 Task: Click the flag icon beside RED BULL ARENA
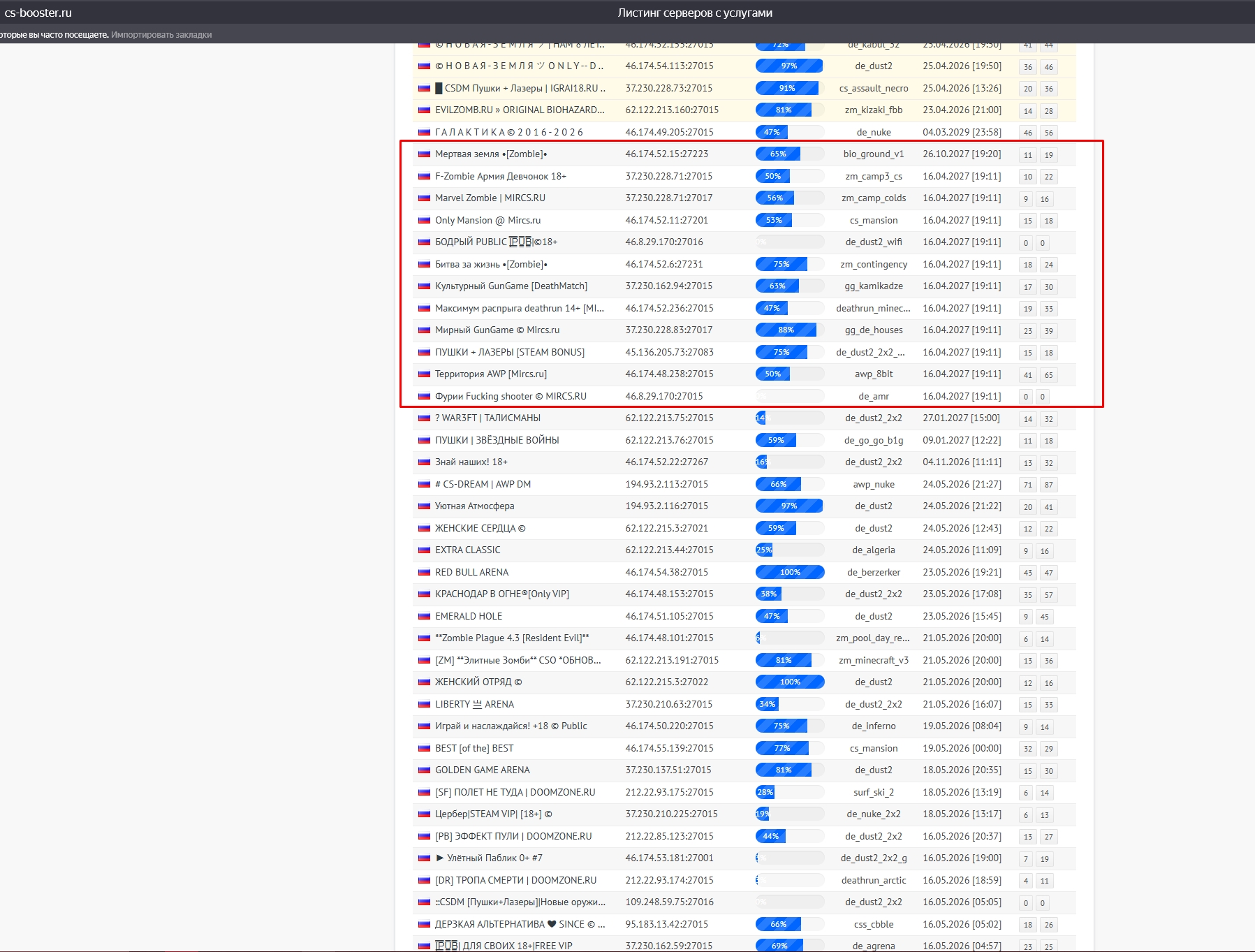[x=424, y=572]
